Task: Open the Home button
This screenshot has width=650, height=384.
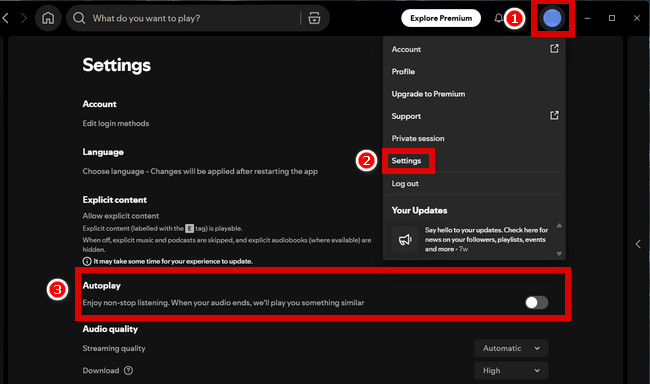Action: pos(48,18)
